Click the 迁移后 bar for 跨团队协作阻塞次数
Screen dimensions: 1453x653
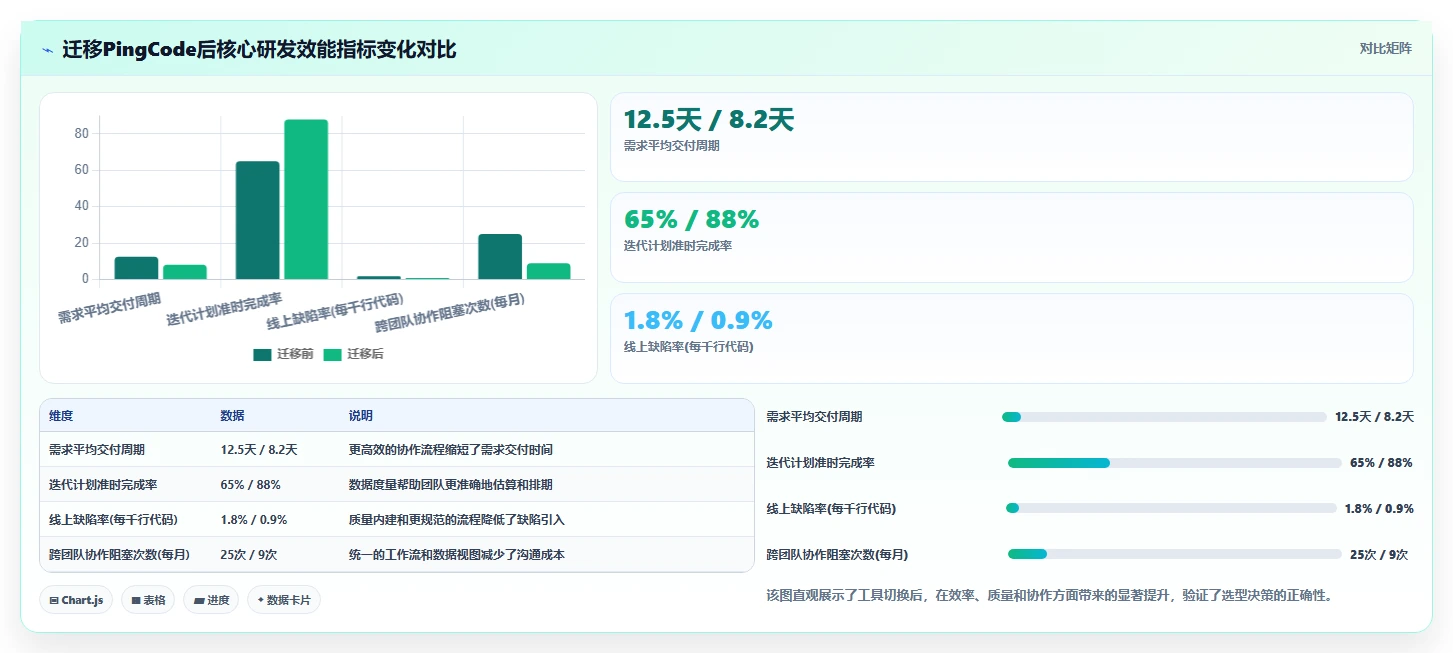[x=549, y=271]
